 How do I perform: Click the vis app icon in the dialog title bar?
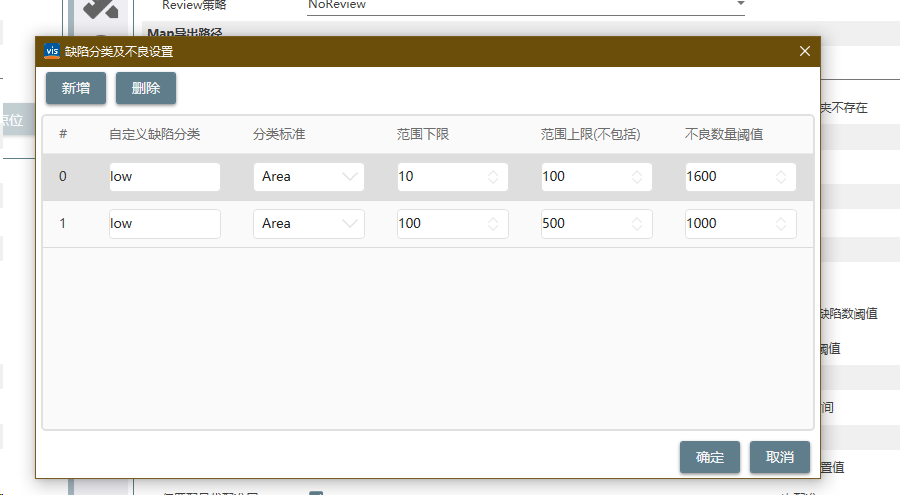[x=52, y=51]
